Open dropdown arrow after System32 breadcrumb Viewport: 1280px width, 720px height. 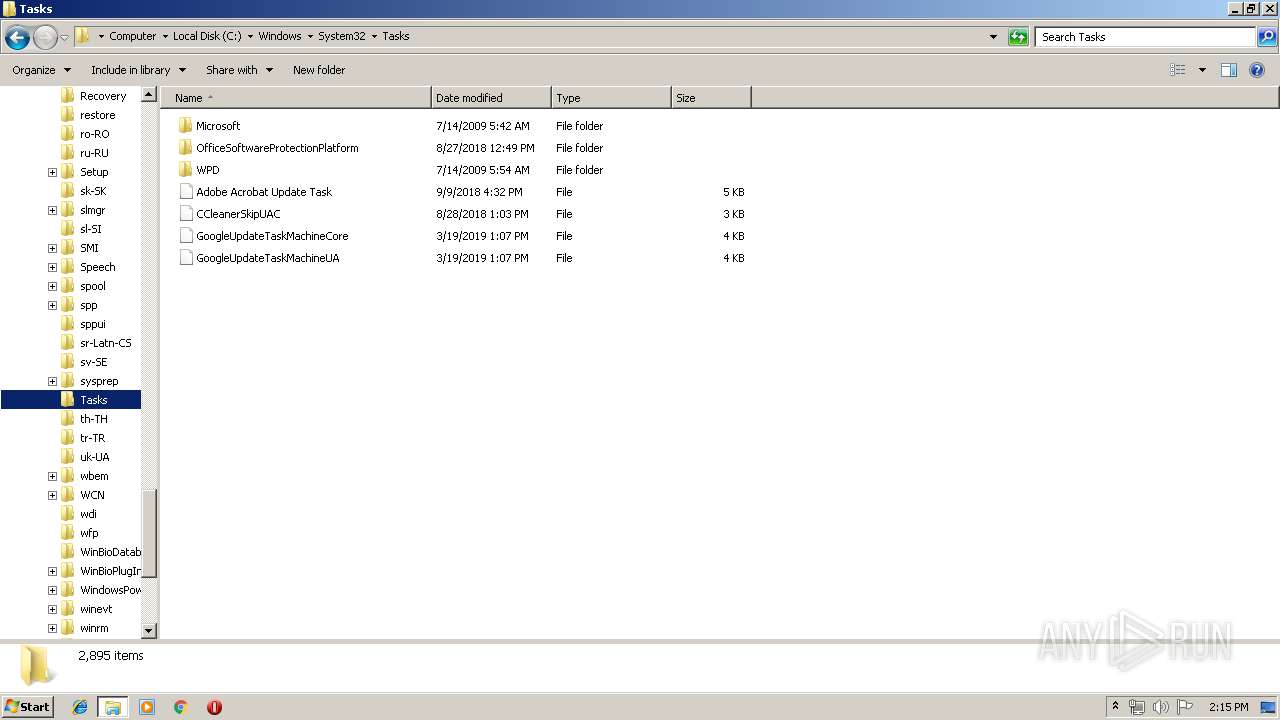point(374,36)
